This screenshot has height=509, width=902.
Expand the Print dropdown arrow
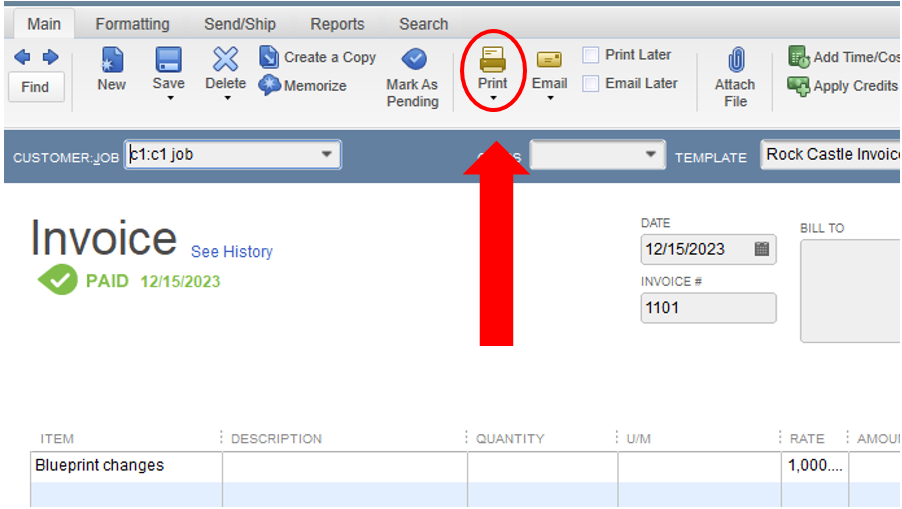tap(493, 98)
